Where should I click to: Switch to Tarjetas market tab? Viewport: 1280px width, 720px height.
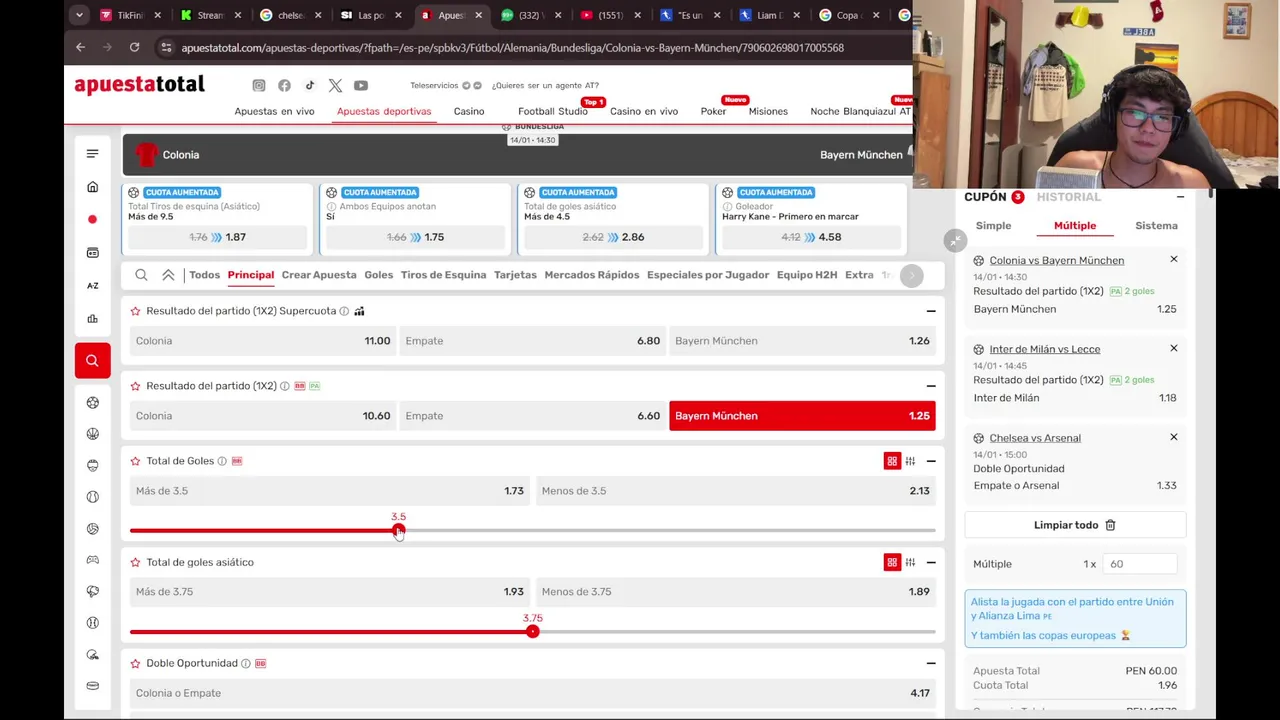pos(515,275)
